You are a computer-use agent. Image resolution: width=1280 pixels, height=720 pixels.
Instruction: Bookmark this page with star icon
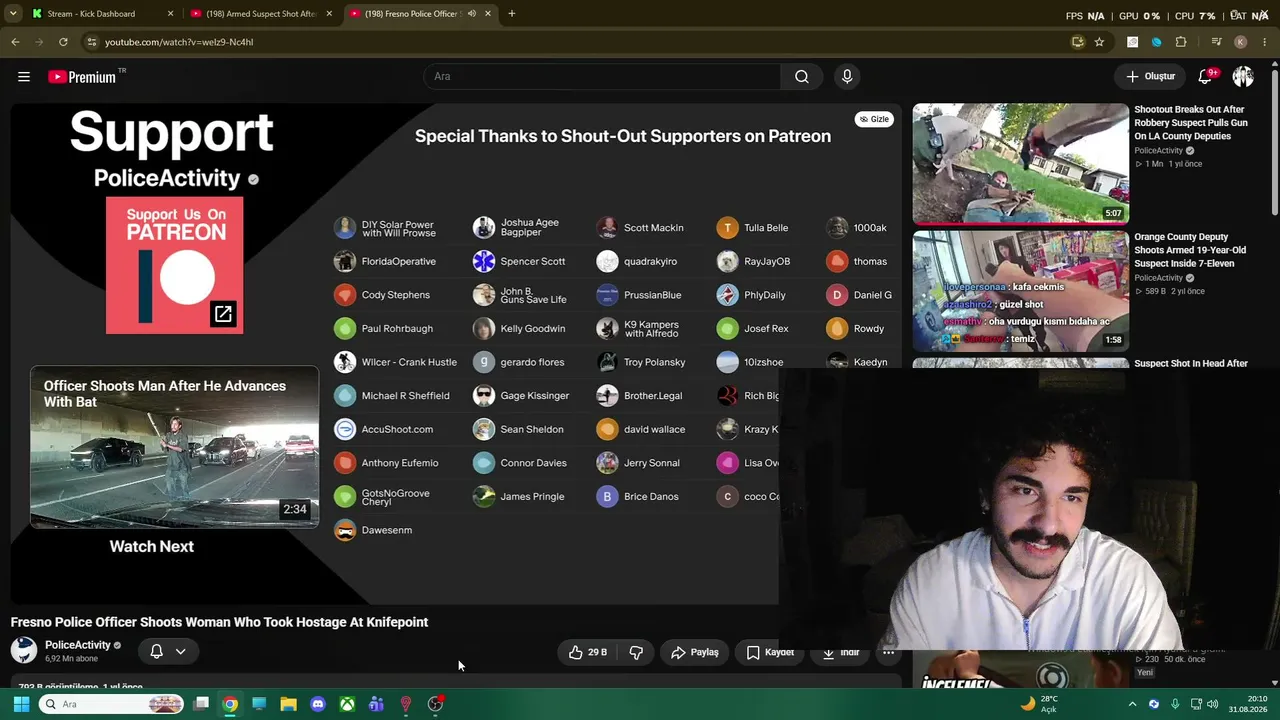coord(1099,42)
